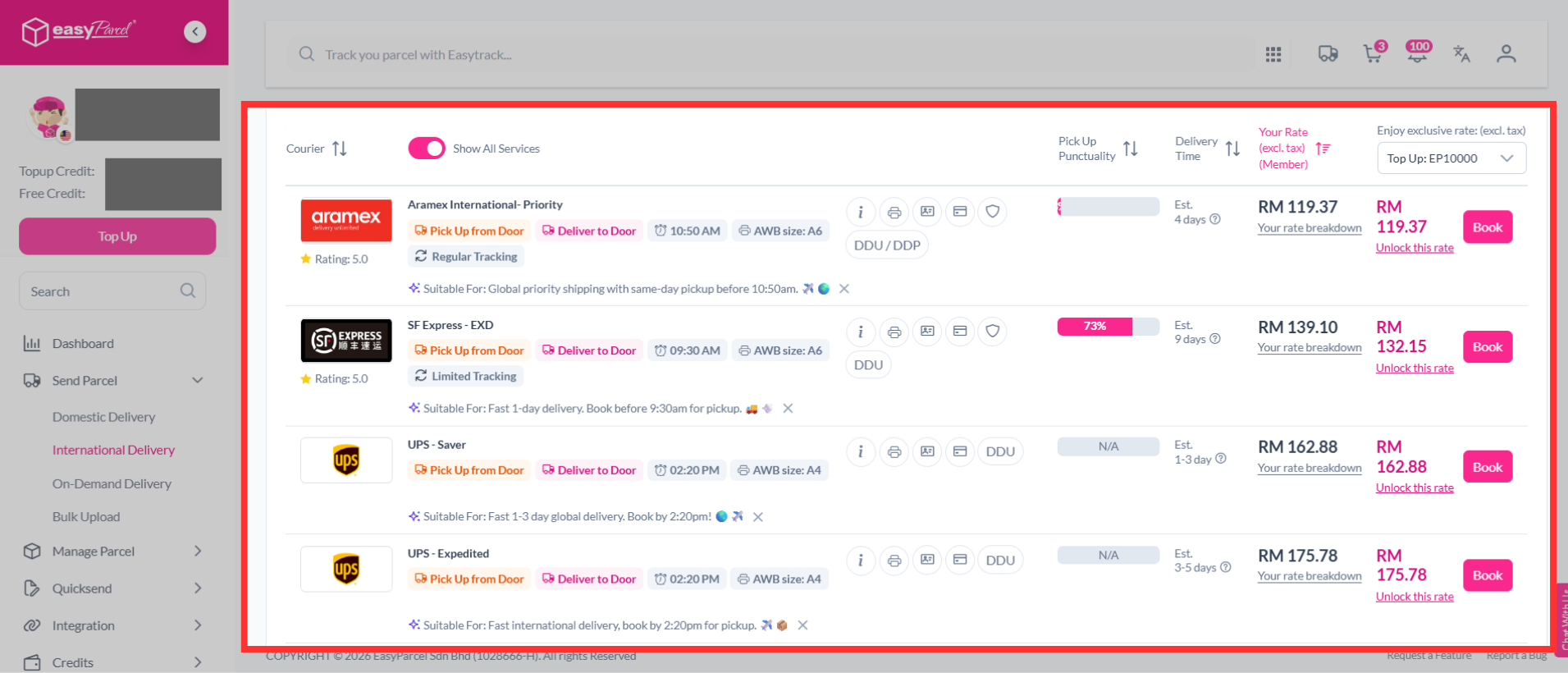This screenshot has height=673, width=1568.
Task: Click the ID card icon in Aramex row
Action: 927,212
